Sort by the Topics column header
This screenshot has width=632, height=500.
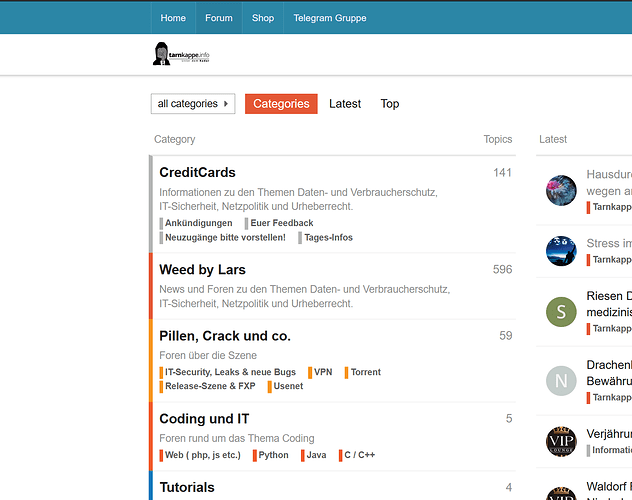point(497,140)
